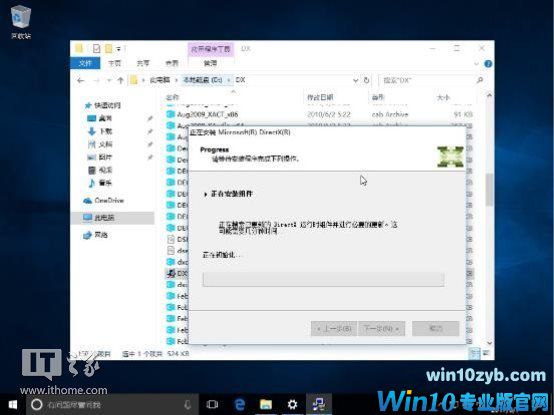Click the pin icon beside 文档
The height and width of the screenshot is (415, 554).
150,144
